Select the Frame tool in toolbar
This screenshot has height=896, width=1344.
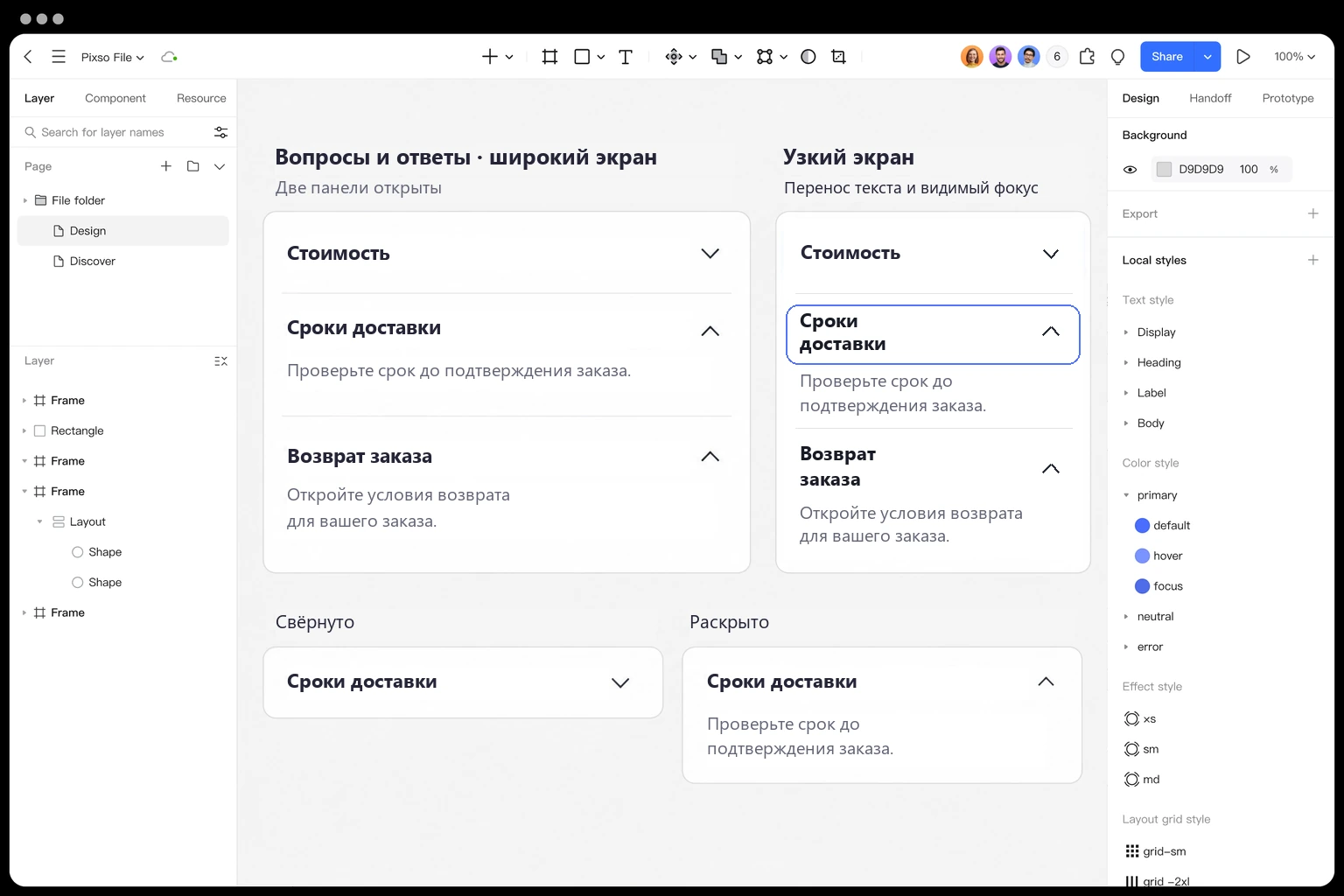coord(549,57)
